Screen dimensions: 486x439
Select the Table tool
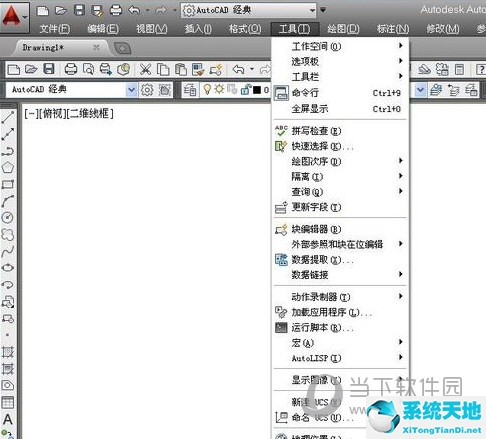(x=8, y=402)
